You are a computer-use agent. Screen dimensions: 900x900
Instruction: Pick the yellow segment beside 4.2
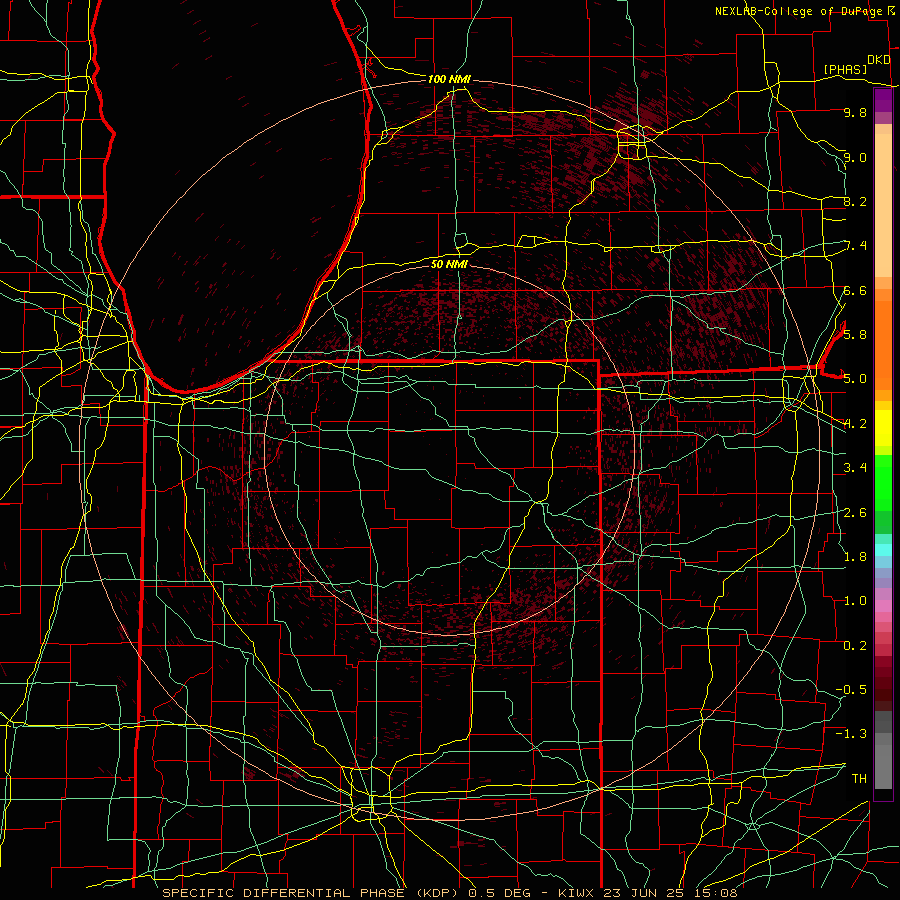tap(883, 428)
